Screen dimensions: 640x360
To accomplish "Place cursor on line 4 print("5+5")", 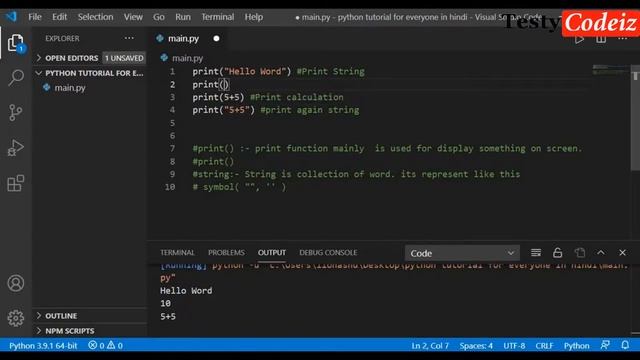I will point(223,110).
